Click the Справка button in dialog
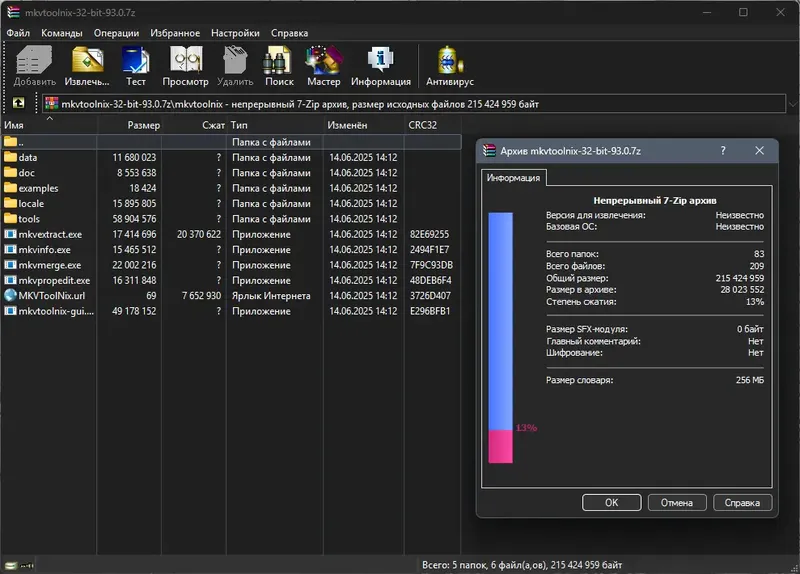The image size is (800, 574). [740, 502]
